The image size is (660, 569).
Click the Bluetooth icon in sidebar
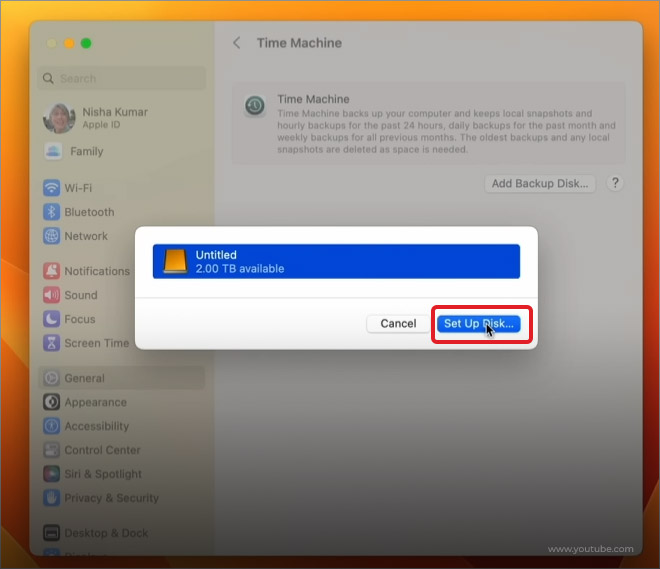point(51,212)
